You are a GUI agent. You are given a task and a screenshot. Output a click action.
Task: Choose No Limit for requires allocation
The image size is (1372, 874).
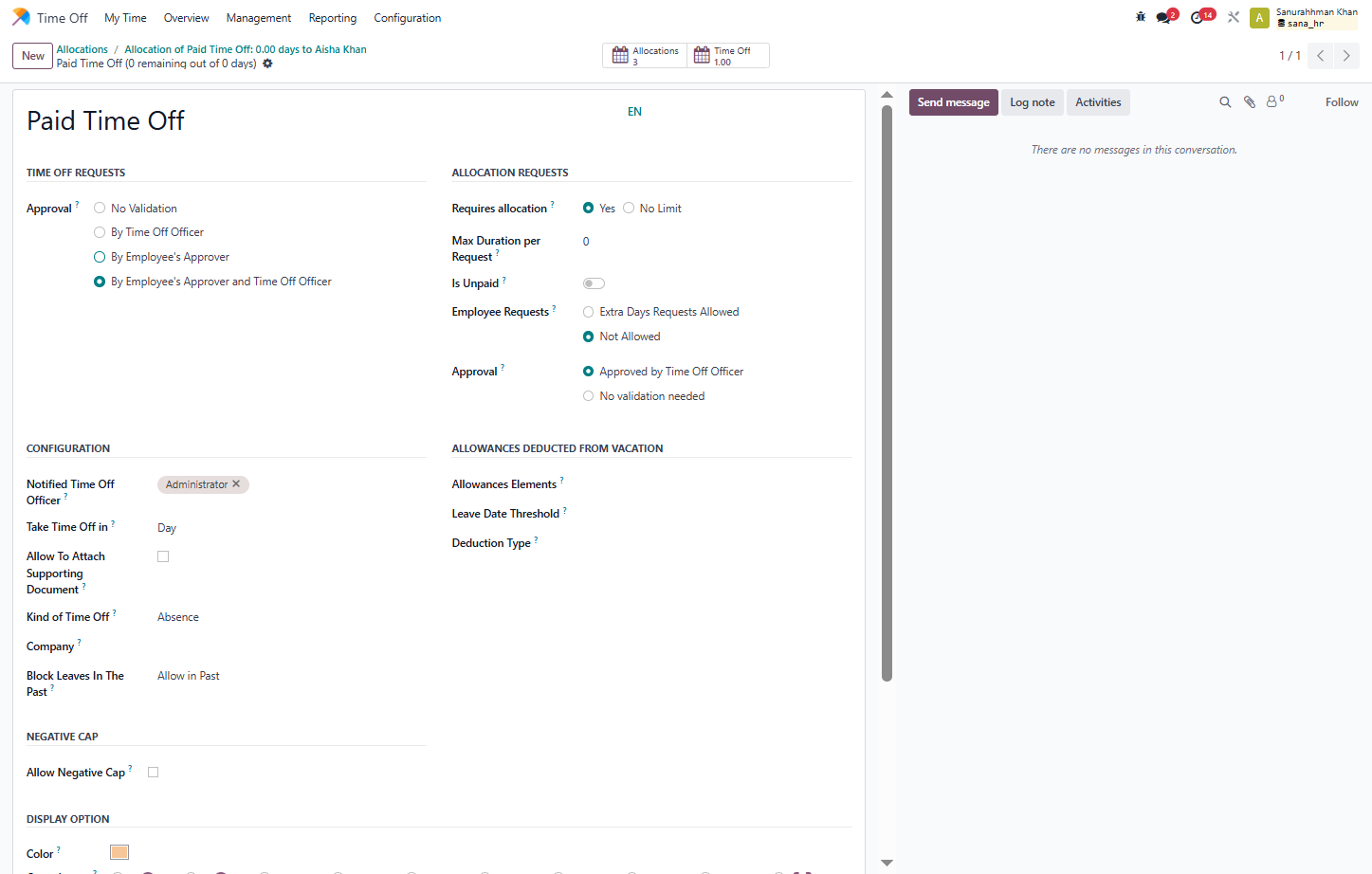point(629,208)
